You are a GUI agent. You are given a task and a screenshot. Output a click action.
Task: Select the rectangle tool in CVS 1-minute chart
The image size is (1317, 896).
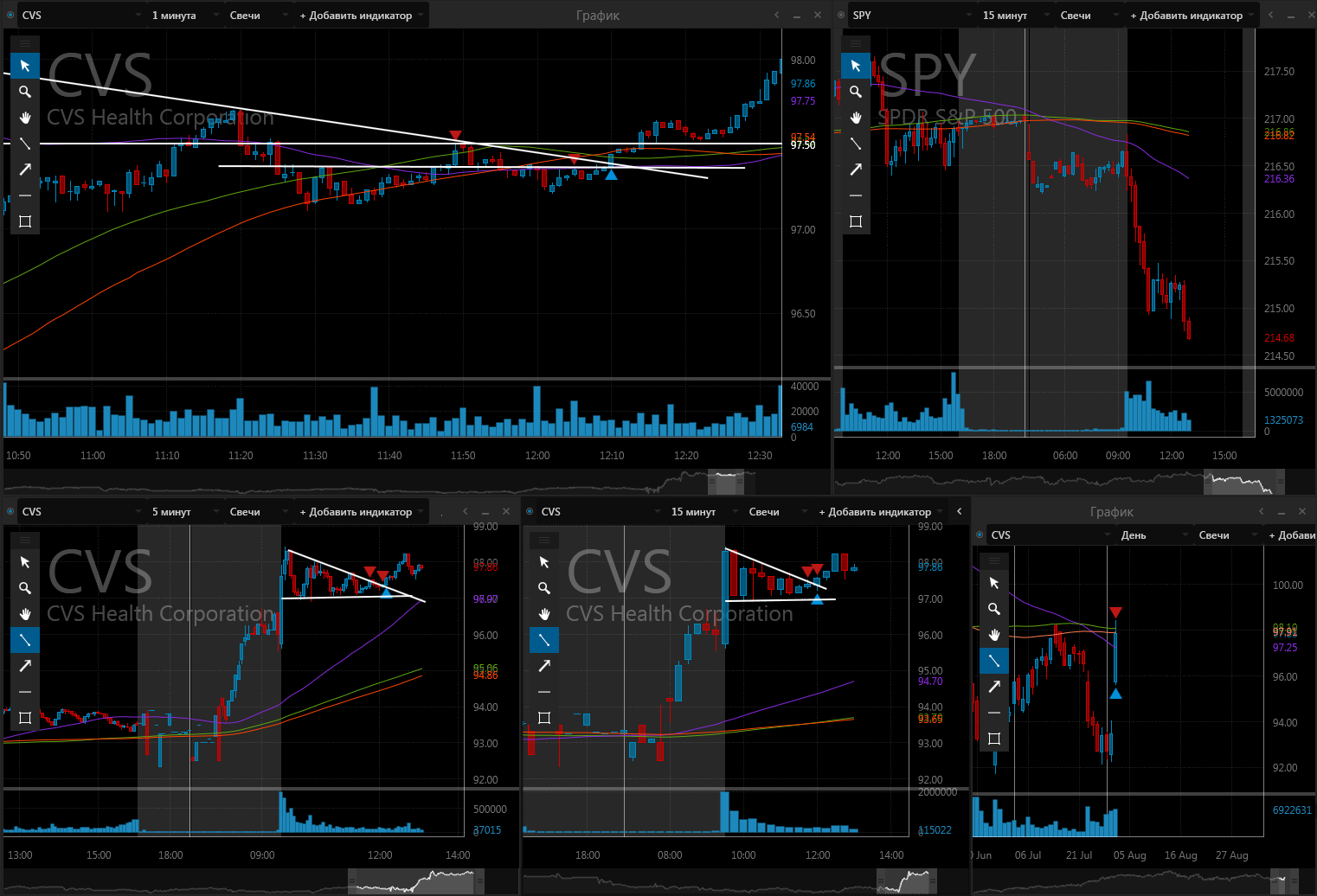(x=25, y=221)
